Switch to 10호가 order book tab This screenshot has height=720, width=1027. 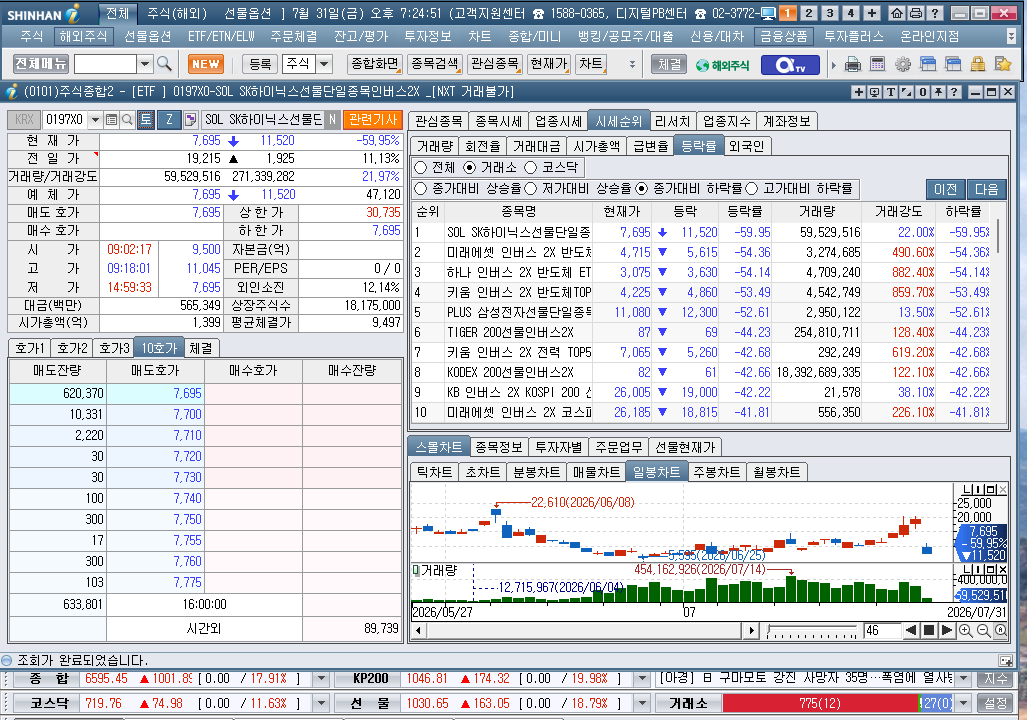pyautogui.click(x=159, y=348)
